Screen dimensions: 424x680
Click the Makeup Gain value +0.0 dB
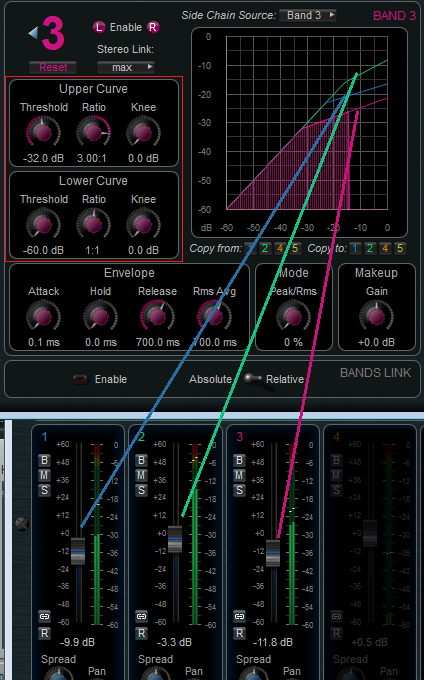(376, 342)
